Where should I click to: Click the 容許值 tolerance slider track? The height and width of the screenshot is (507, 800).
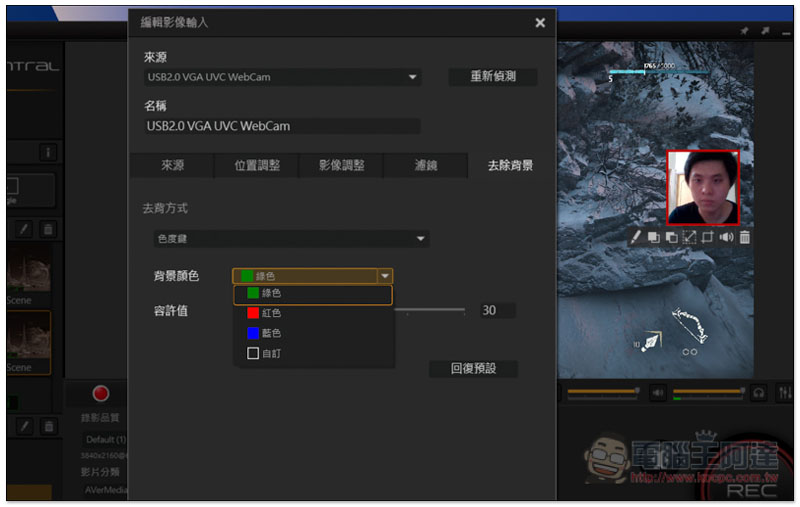click(x=430, y=310)
